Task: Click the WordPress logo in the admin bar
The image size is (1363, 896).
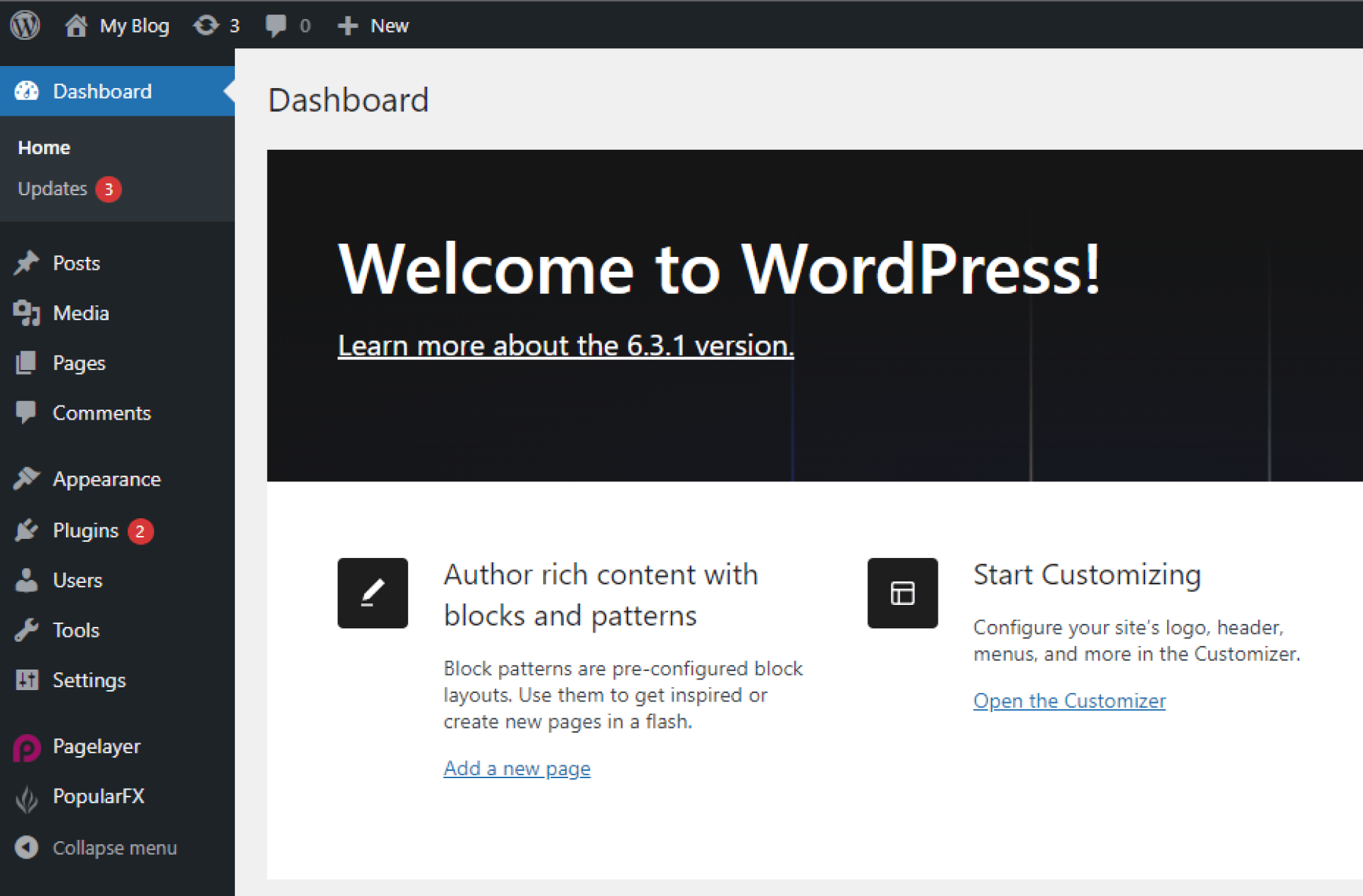Action: point(25,25)
